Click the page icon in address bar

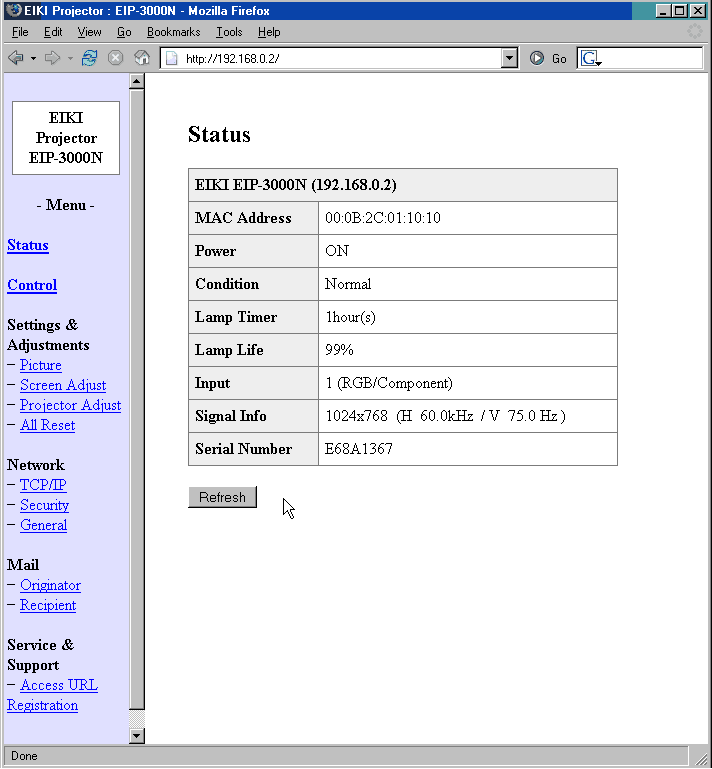click(x=171, y=59)
